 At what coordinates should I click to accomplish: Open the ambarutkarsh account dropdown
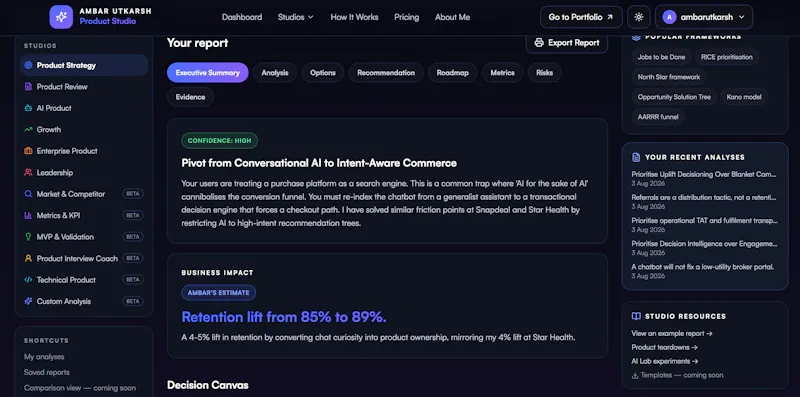tap(704, 17)
